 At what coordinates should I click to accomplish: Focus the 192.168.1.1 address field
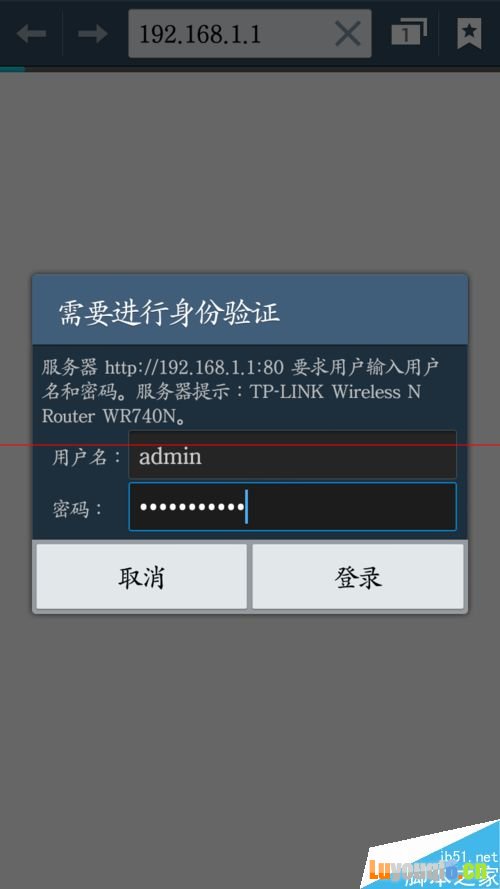[249, 33]
